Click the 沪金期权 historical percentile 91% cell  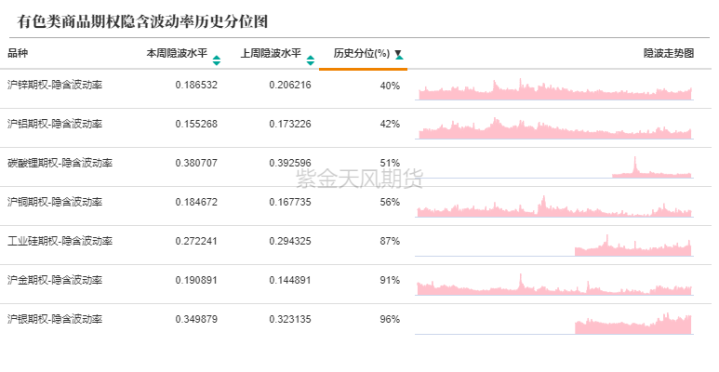pyautogui.click(x=390, y=280)
